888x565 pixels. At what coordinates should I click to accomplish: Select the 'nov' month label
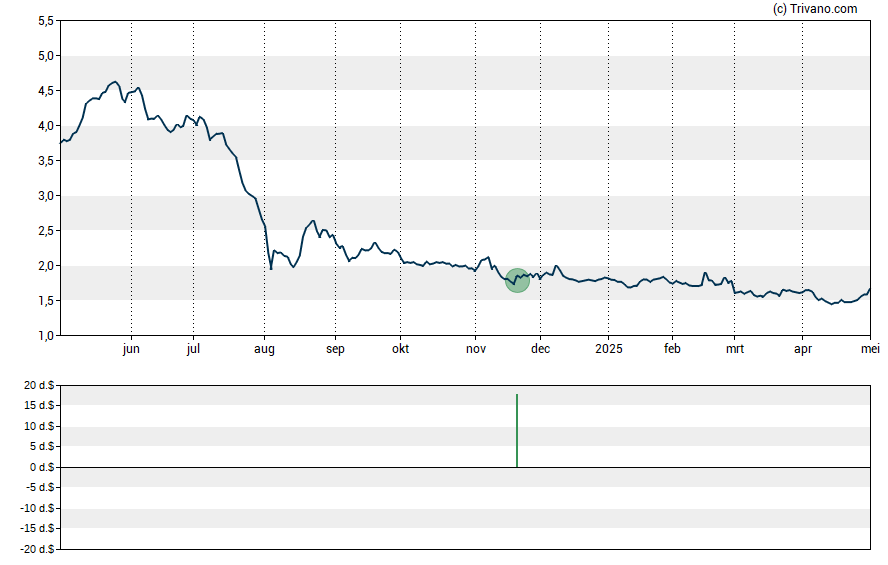point(476,349)
